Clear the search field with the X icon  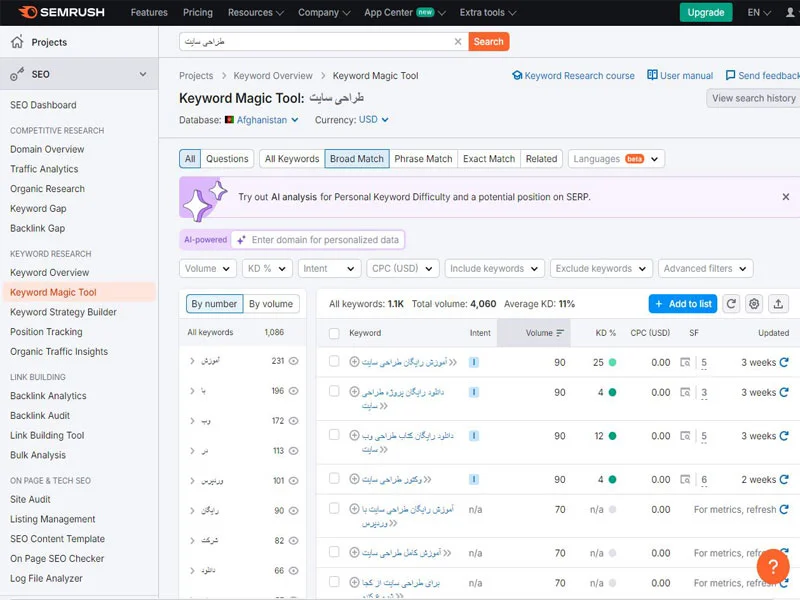458,42
